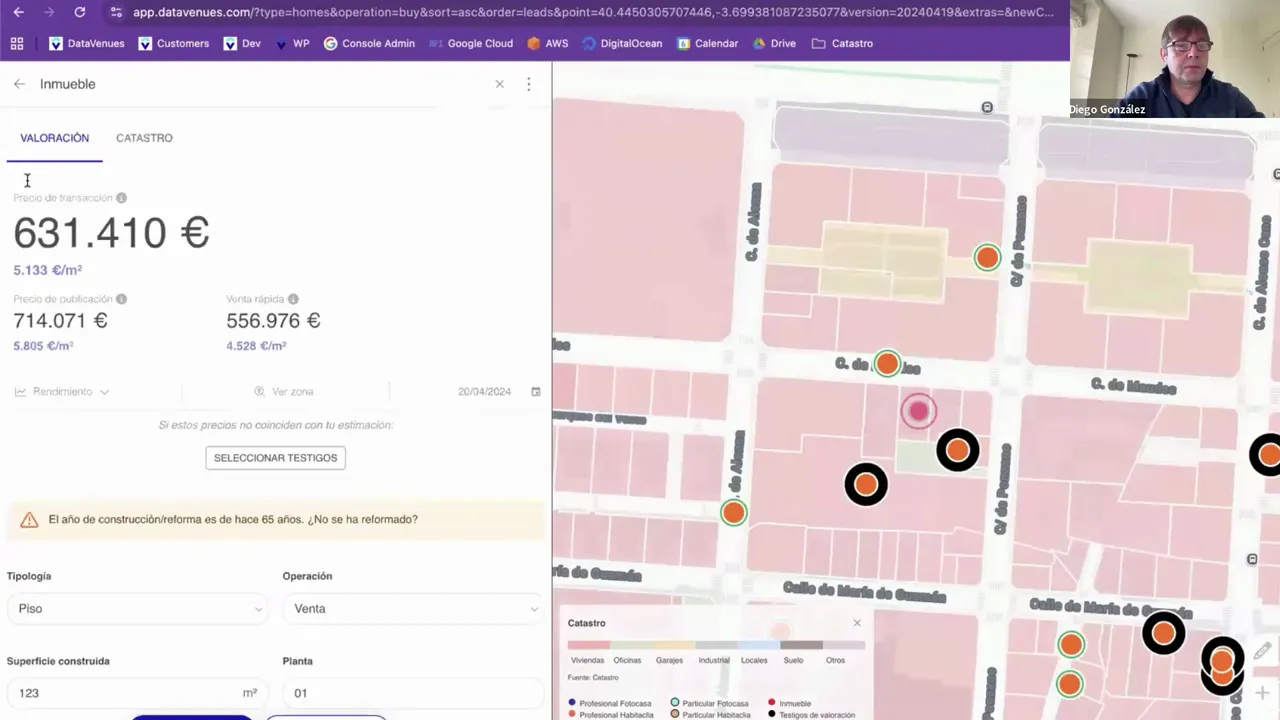The width and height of the screenshot is (1280, 720).
Task: Open Calendar from the top navigation bar
Action: coord(707,43)
